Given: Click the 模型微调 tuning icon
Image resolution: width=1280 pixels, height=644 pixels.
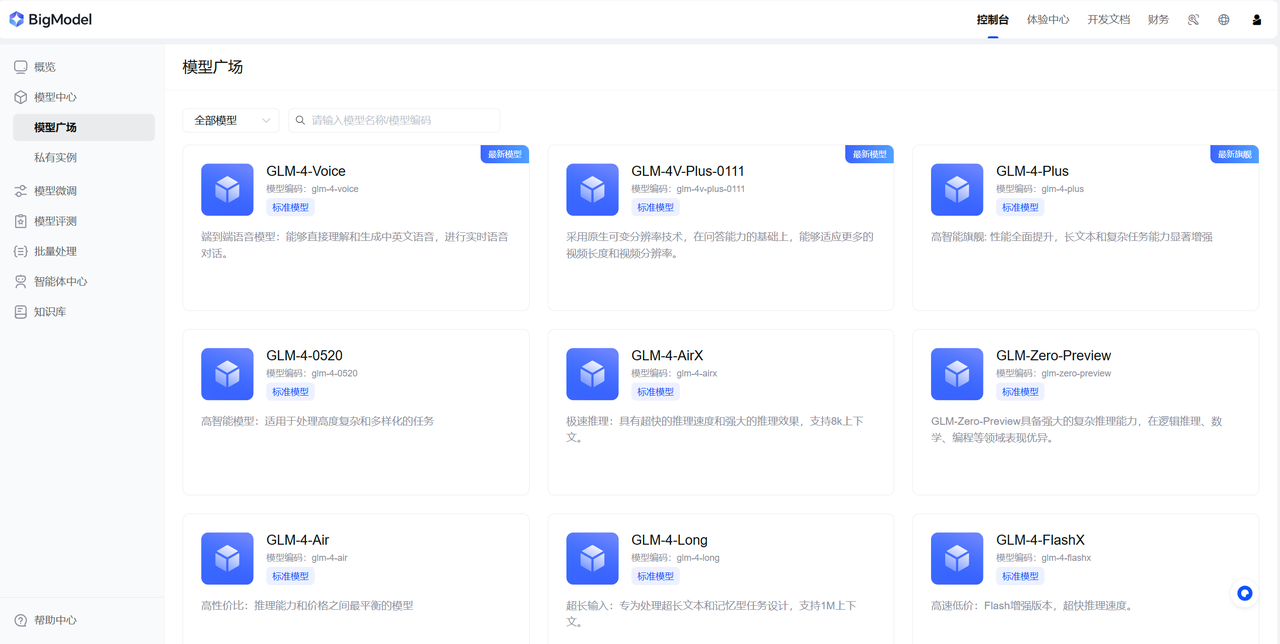Looking at the screenshot, I should pos(20,191).
